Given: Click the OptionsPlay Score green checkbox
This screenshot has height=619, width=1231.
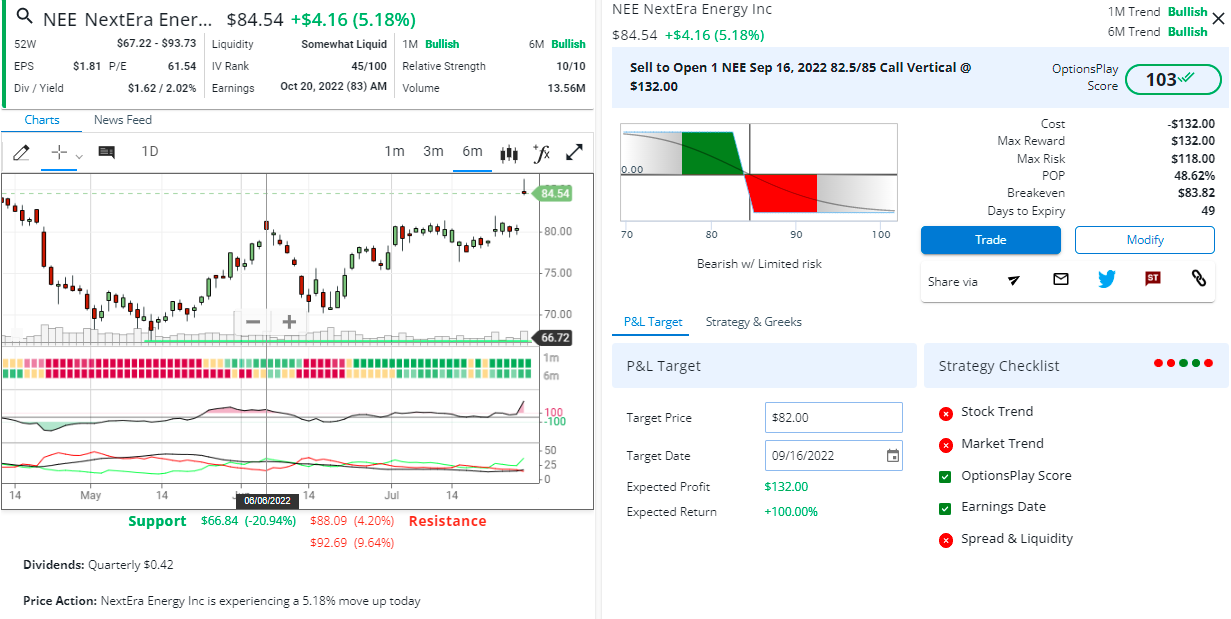Looking at the screenshot, I should pyautogui.click(x=945, y=477).
